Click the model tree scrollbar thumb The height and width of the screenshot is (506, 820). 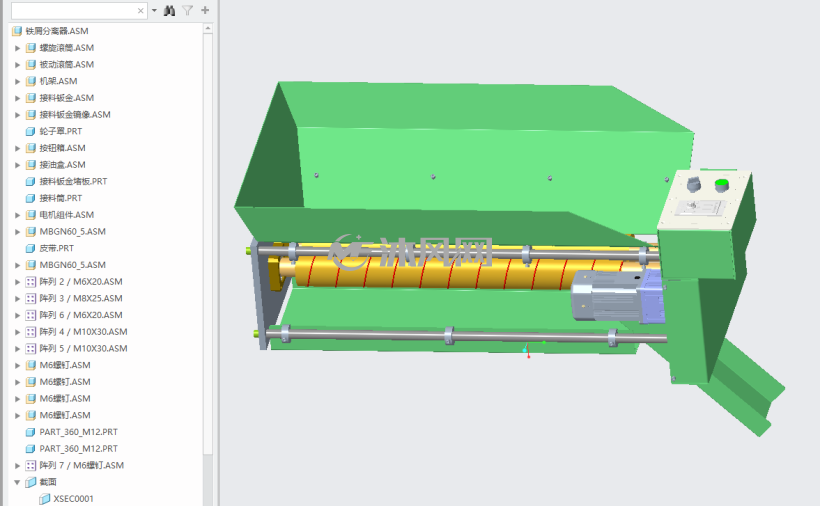tap(208, 243)
